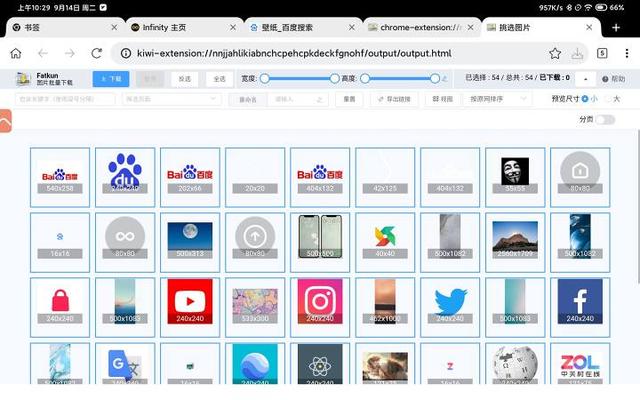Viewport: 640px width, 400px height.
Task: Focus the keyword filter input field
Action: 65,99
